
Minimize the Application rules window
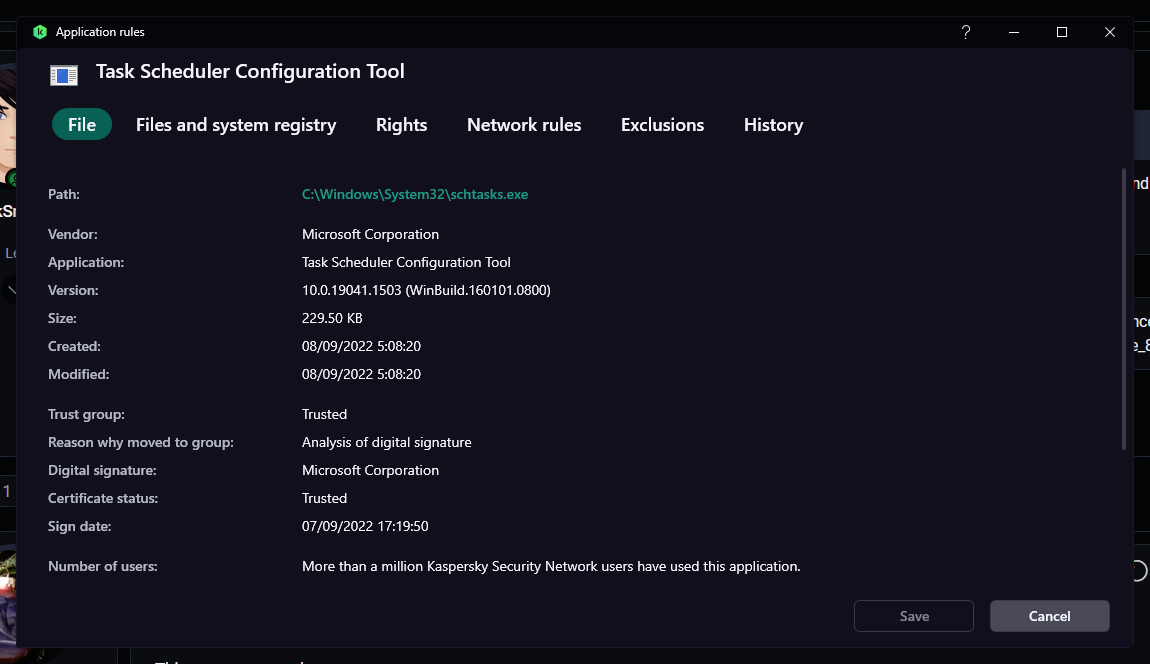pos(1014,32)
